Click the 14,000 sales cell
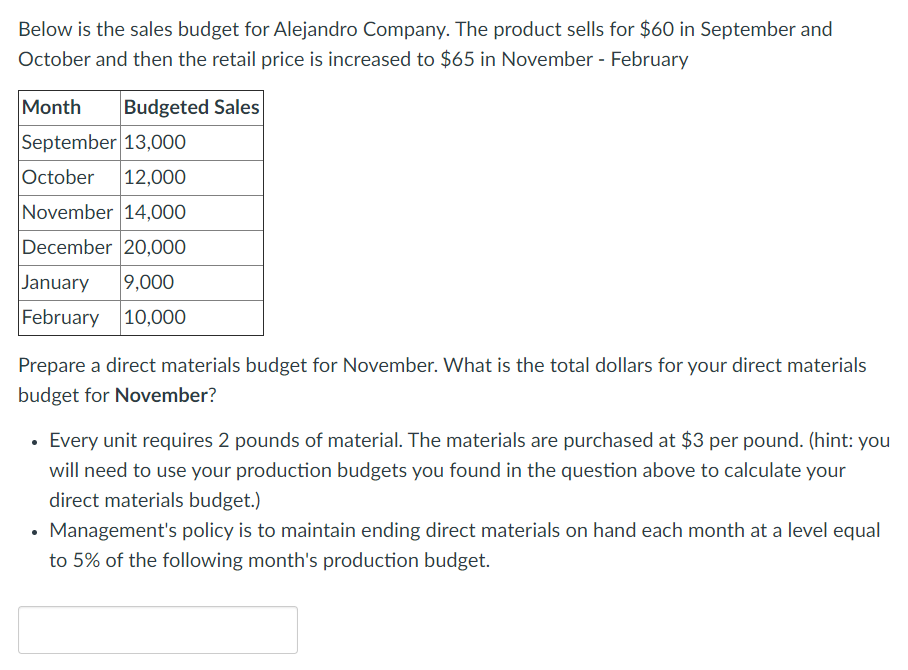The height and width of the screenshot is (670, 908). pos(154,212)
